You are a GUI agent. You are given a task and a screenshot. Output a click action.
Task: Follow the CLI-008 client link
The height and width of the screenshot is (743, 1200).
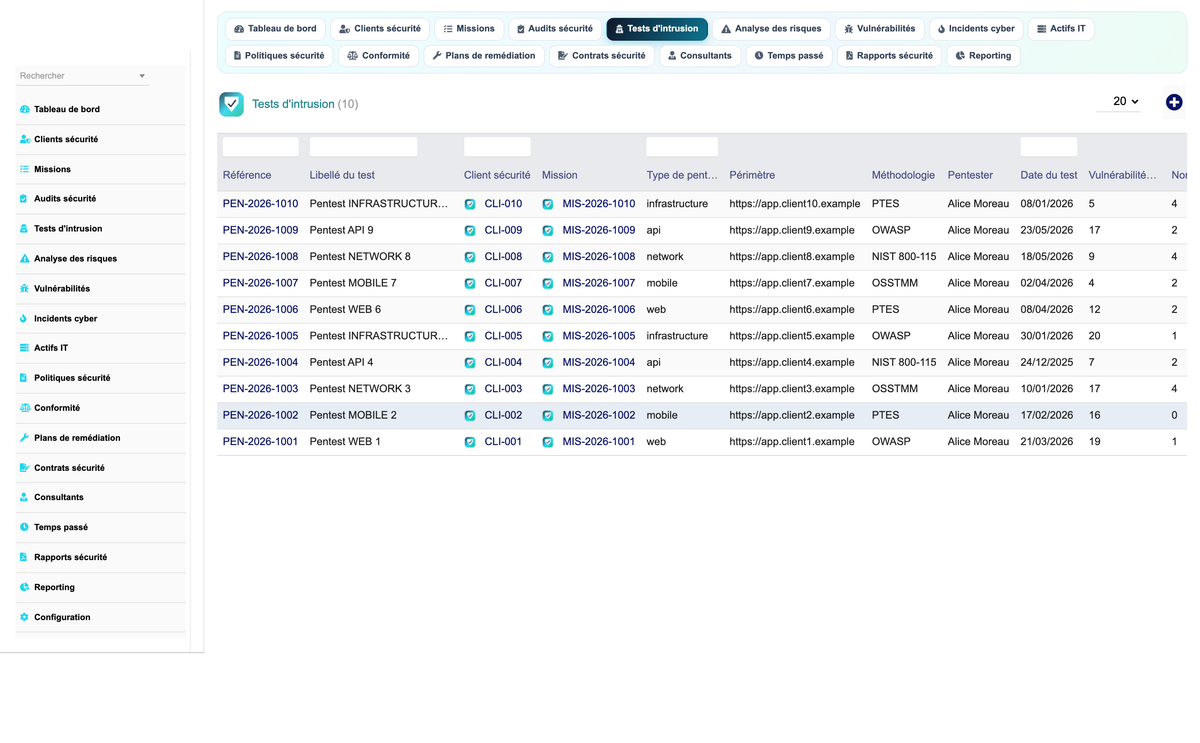[x=503, y=257]
